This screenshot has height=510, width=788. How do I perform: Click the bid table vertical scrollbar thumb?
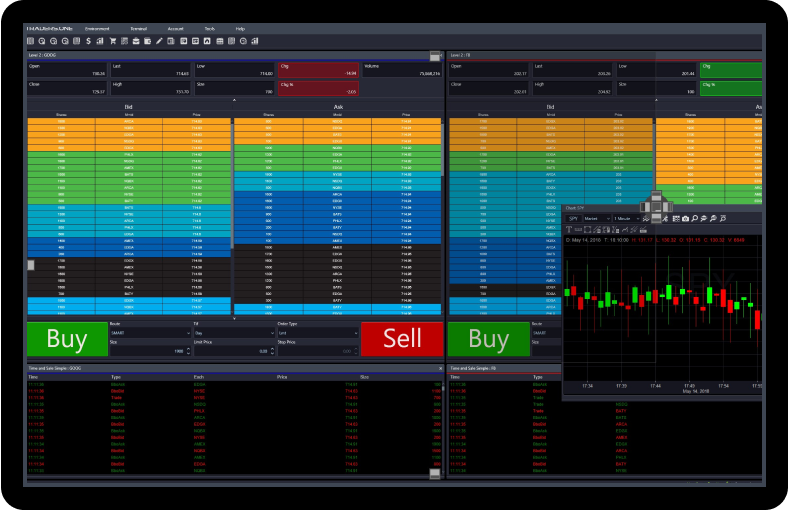click(30, 264)
